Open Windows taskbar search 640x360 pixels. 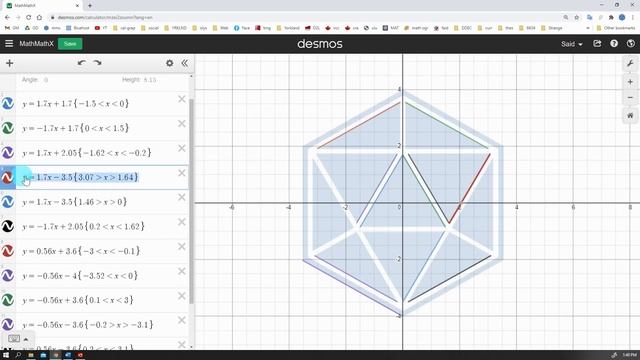tap(18, 355)
